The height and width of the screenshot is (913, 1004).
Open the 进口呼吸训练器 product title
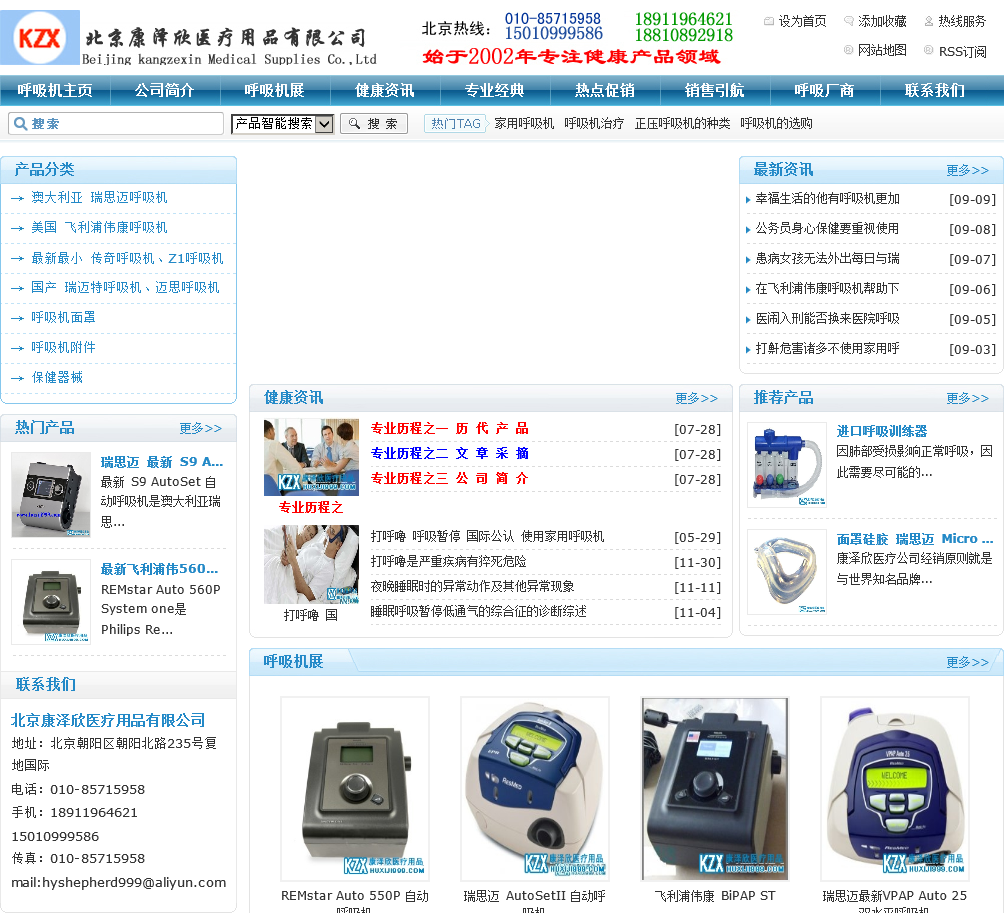[x=882, y=432]
